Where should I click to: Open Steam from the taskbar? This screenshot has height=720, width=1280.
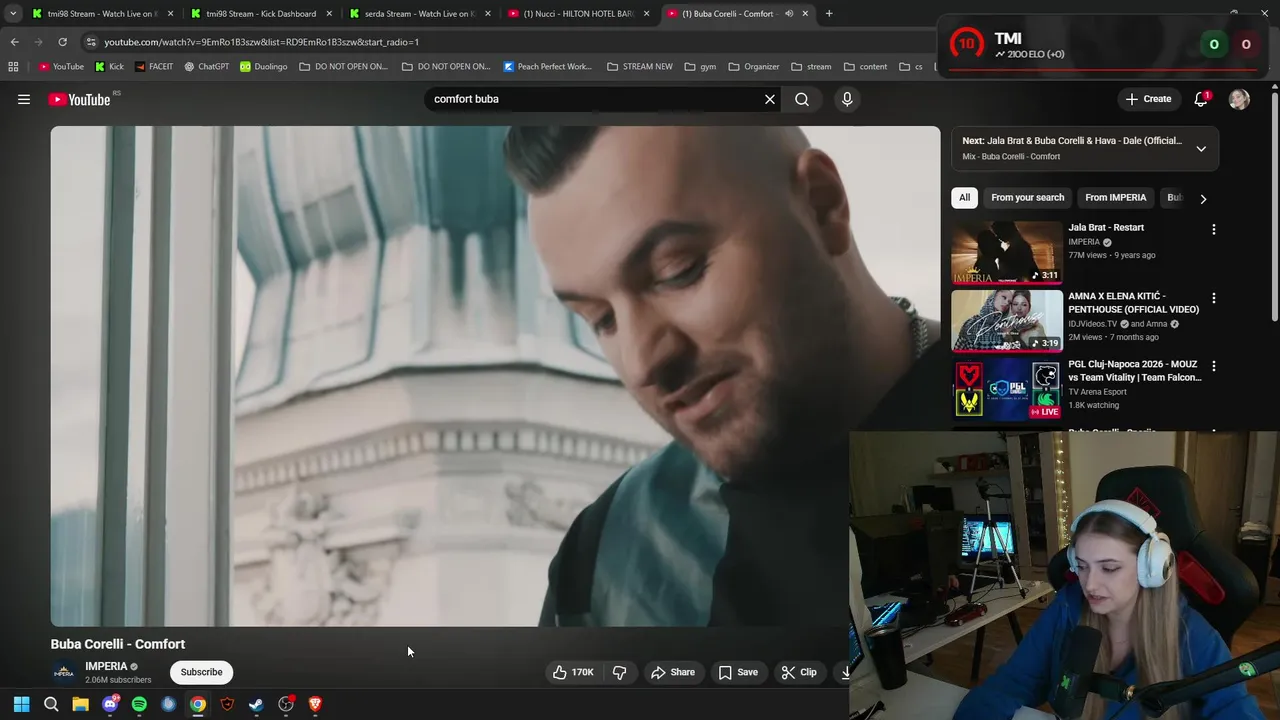tap(256, 704)
